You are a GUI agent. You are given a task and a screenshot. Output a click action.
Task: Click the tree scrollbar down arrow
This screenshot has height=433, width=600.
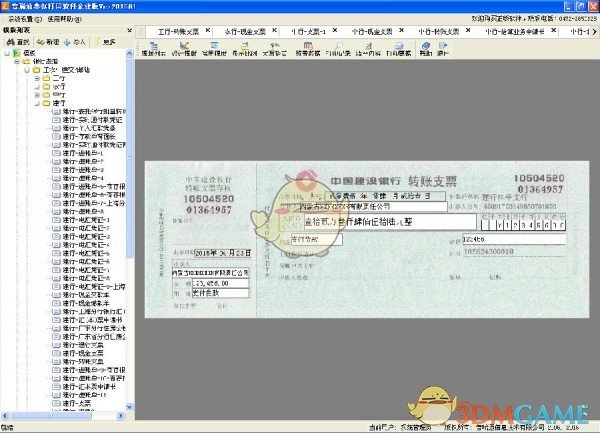129,407
